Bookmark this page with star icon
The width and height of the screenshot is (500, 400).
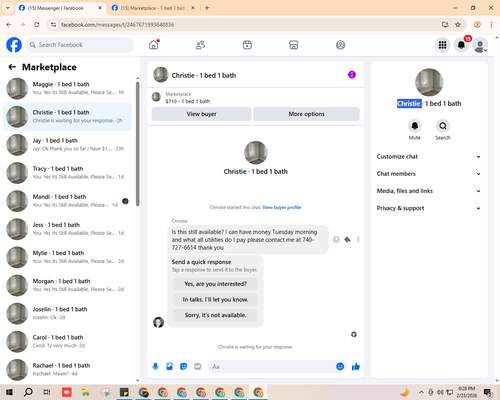point(458,25)
